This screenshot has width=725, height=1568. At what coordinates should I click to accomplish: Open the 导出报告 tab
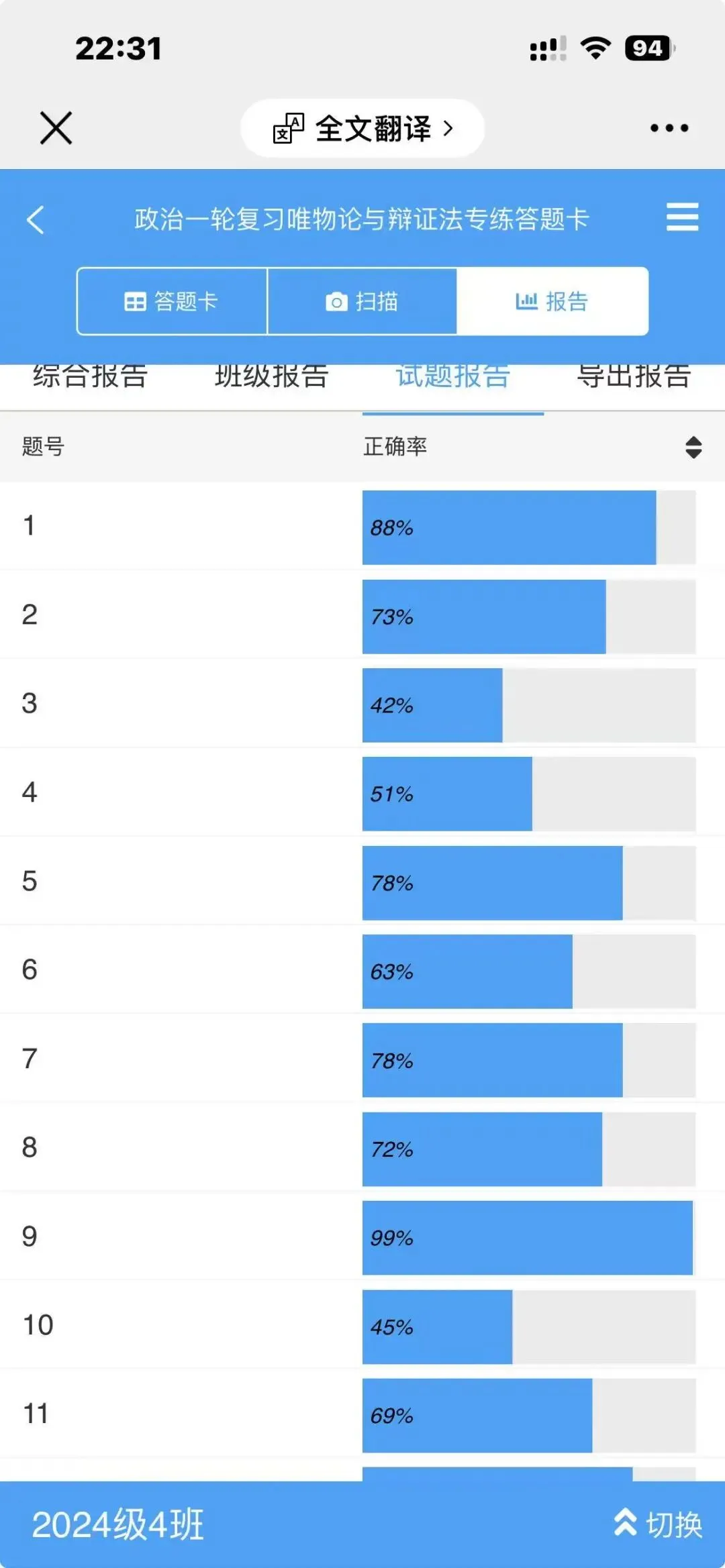tap(634, 376)
